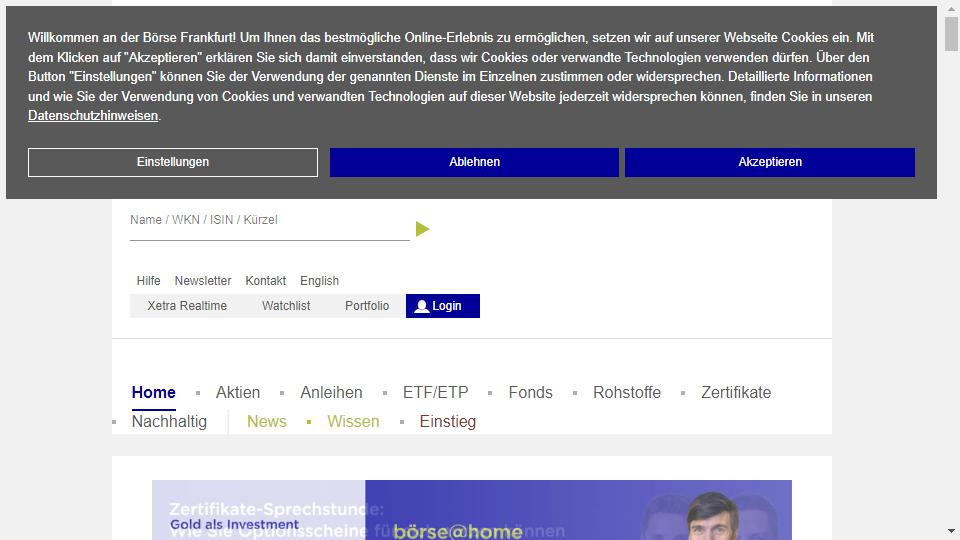Select Xetra Realtime
The width and height of the screenshot is (960, 540).
click(187, 306)
